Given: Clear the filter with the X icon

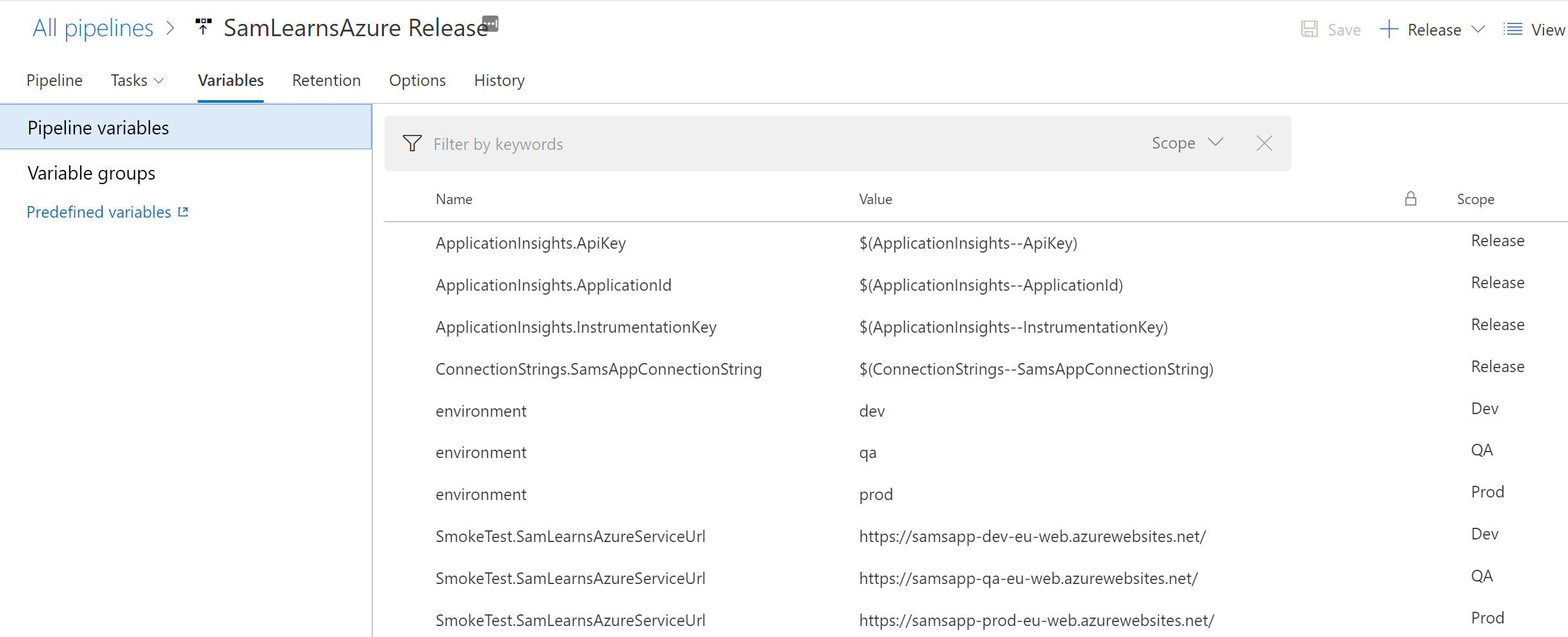Looking at the screenshot, I should click(x=1264, y=143).
